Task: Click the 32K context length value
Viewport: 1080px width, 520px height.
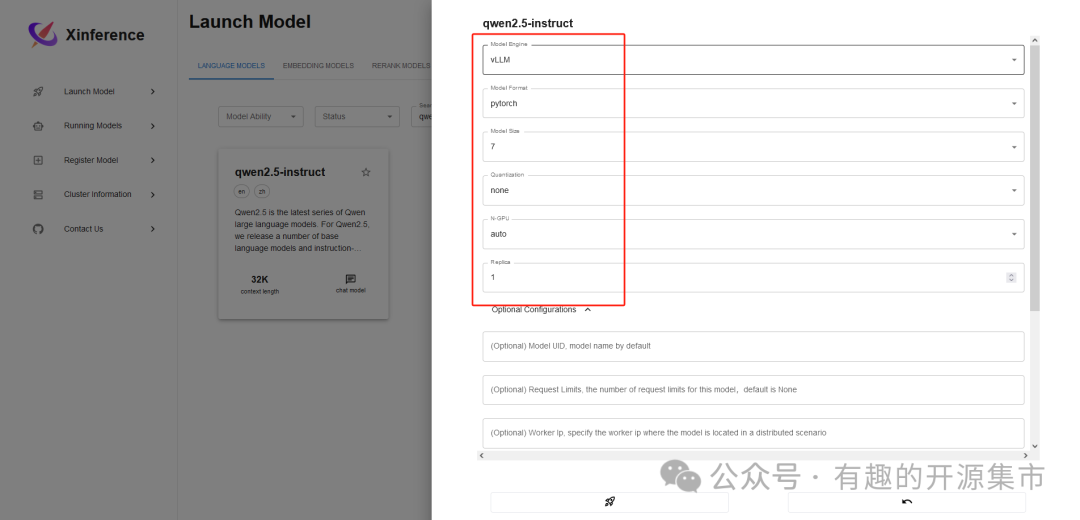Action: pos(260,280)
